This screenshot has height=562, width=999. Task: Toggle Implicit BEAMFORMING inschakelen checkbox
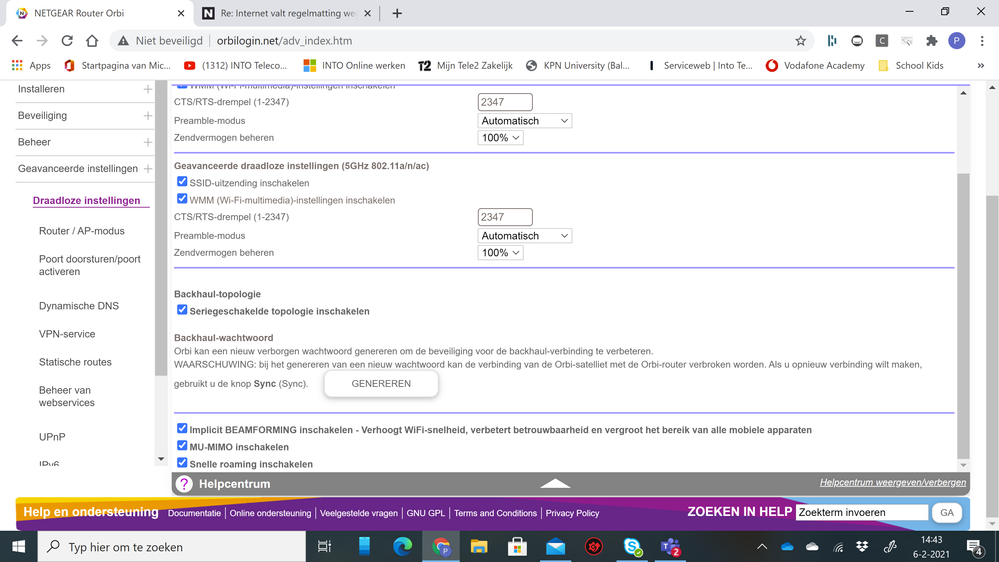click(x=182, y=429)
